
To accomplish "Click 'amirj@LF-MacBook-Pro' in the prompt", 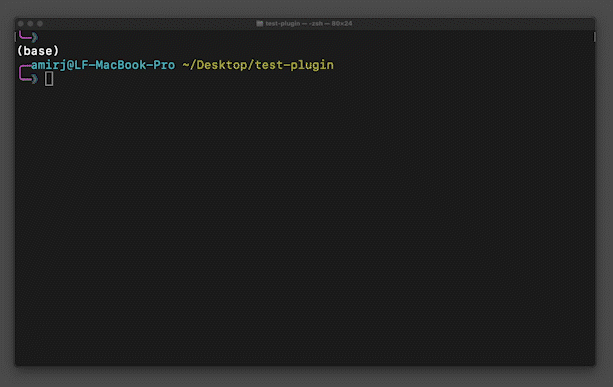I will coord(103,65).
